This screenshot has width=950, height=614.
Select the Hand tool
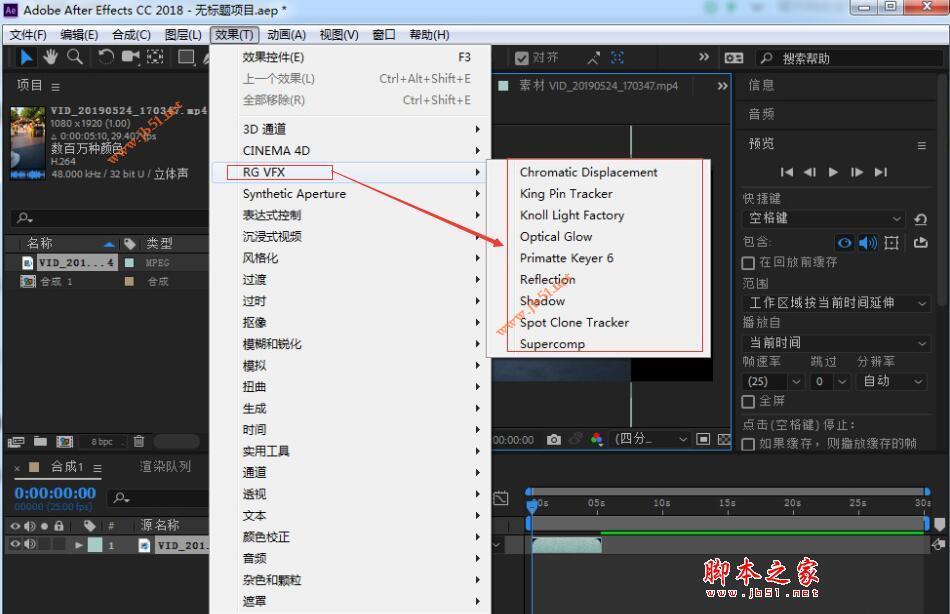(50, 58)
